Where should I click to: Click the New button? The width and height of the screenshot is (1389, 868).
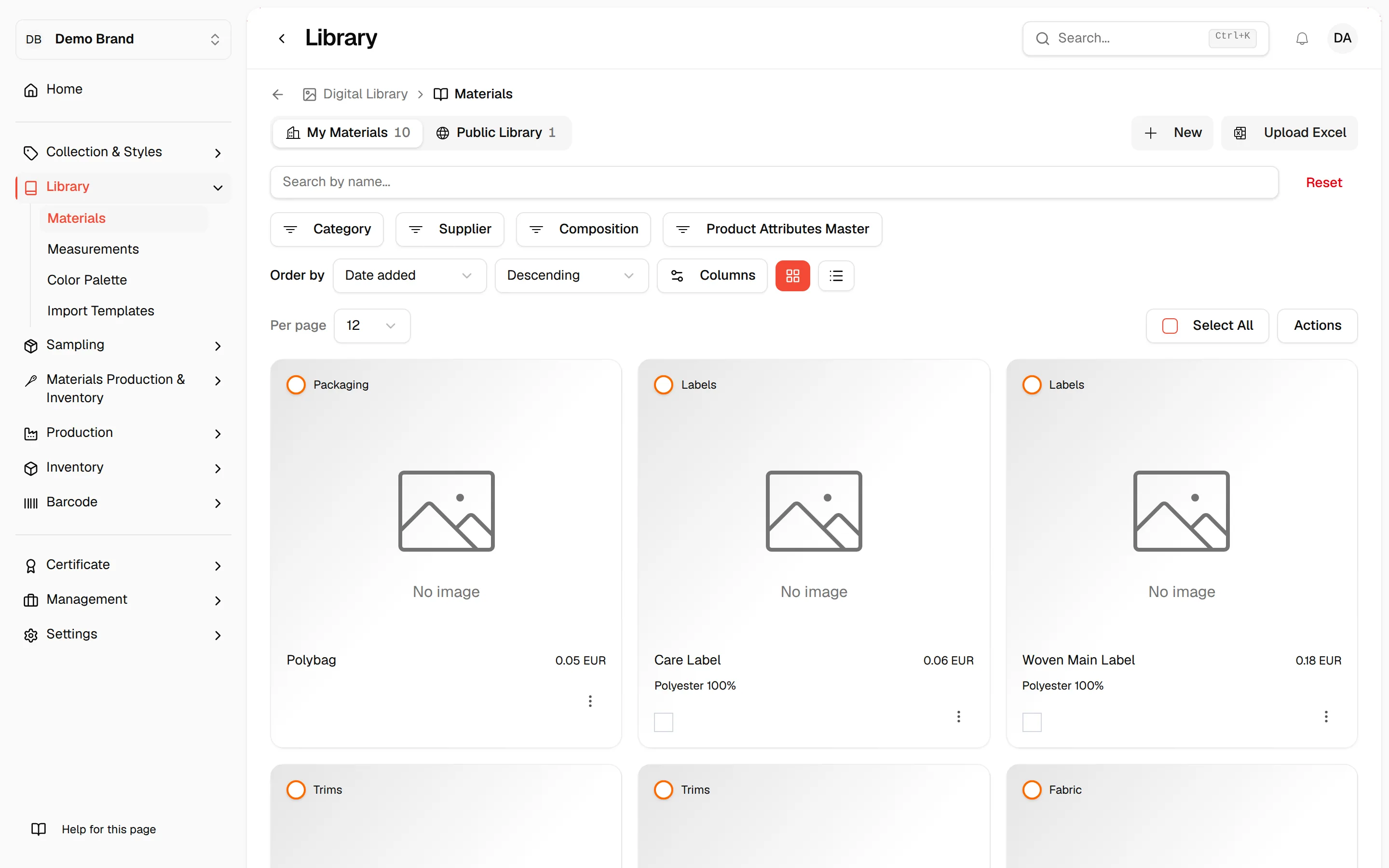pos(1172,133)
